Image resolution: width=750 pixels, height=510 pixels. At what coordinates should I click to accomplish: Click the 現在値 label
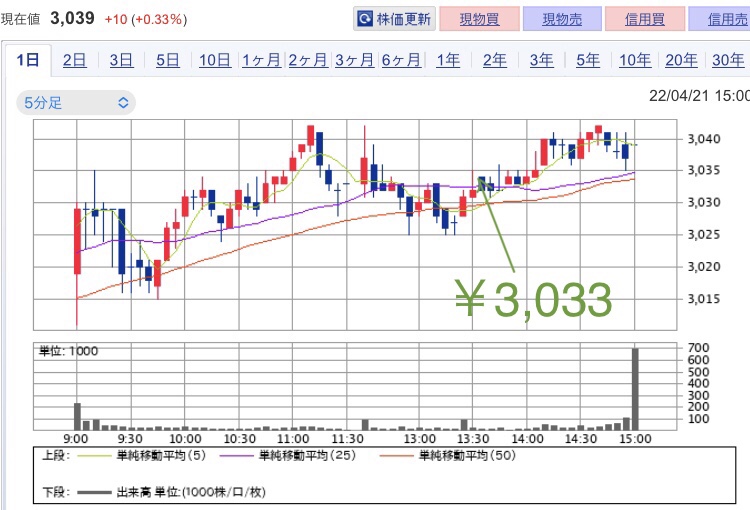(20, 19)
